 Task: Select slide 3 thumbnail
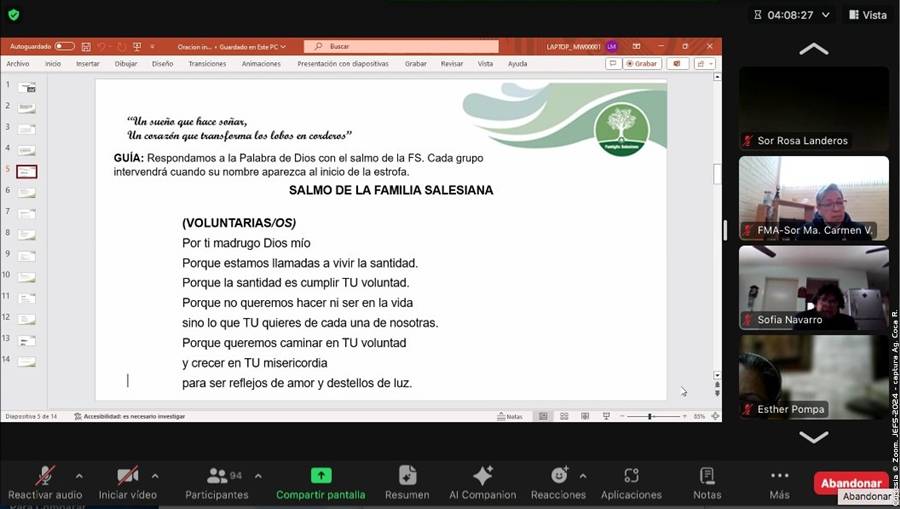[27, 130]
